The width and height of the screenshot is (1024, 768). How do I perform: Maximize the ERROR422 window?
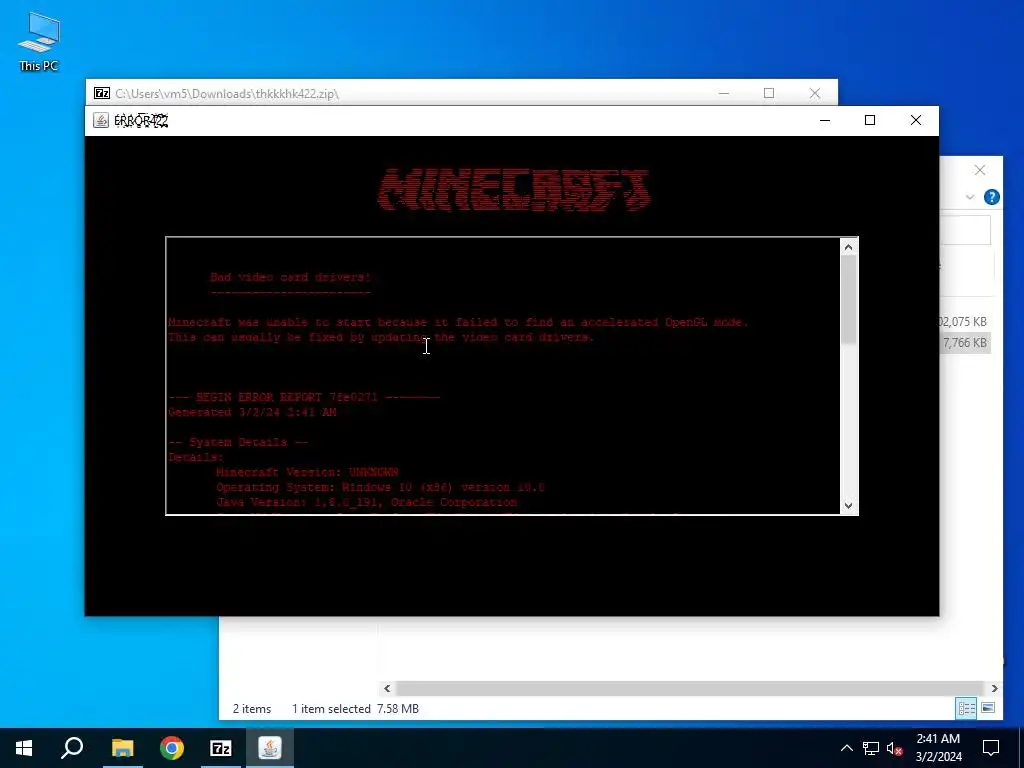point(870,120)
